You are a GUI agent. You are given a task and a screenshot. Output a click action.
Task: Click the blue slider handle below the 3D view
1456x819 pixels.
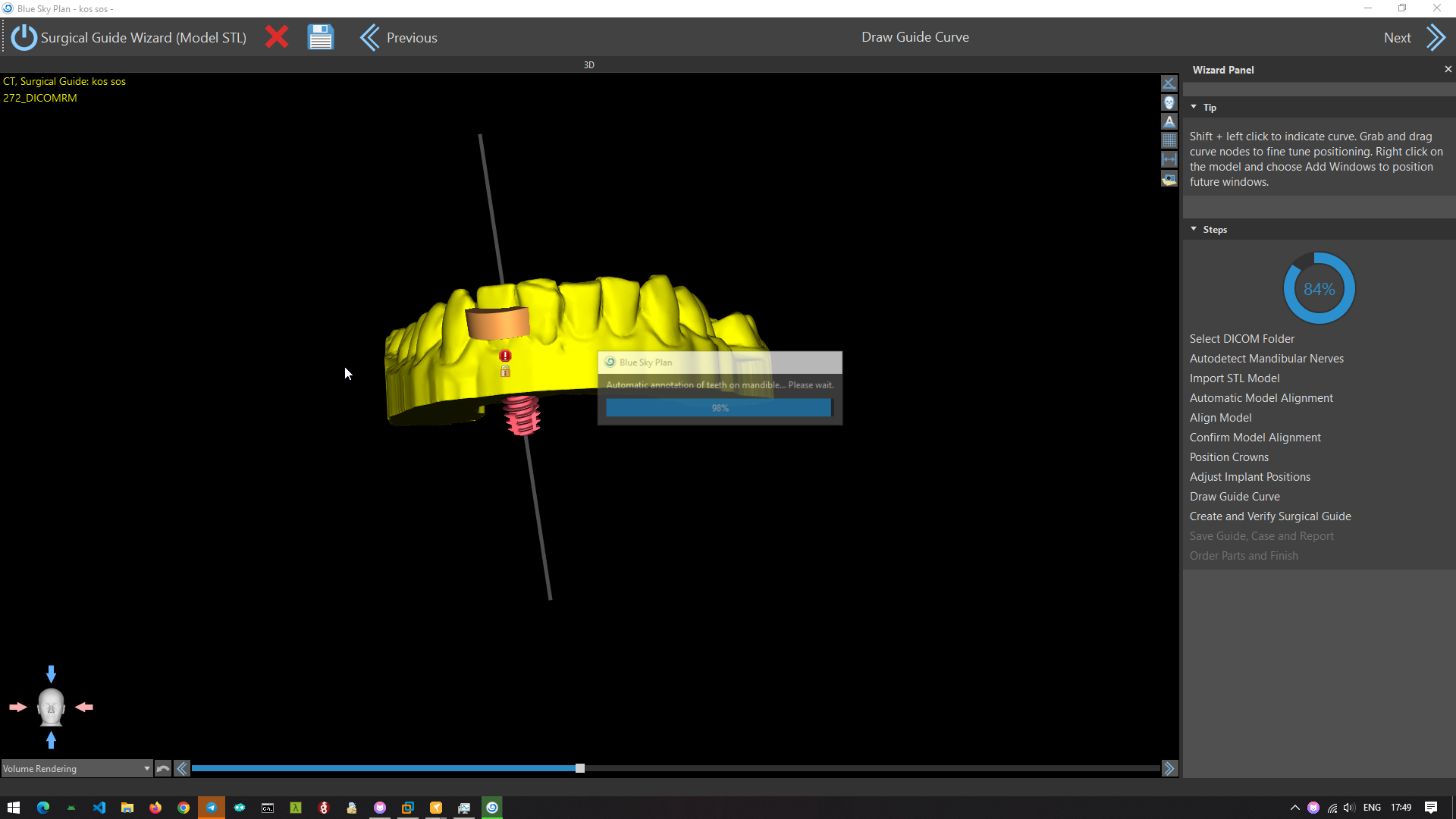pyautogui.click(x=580, y=768)
